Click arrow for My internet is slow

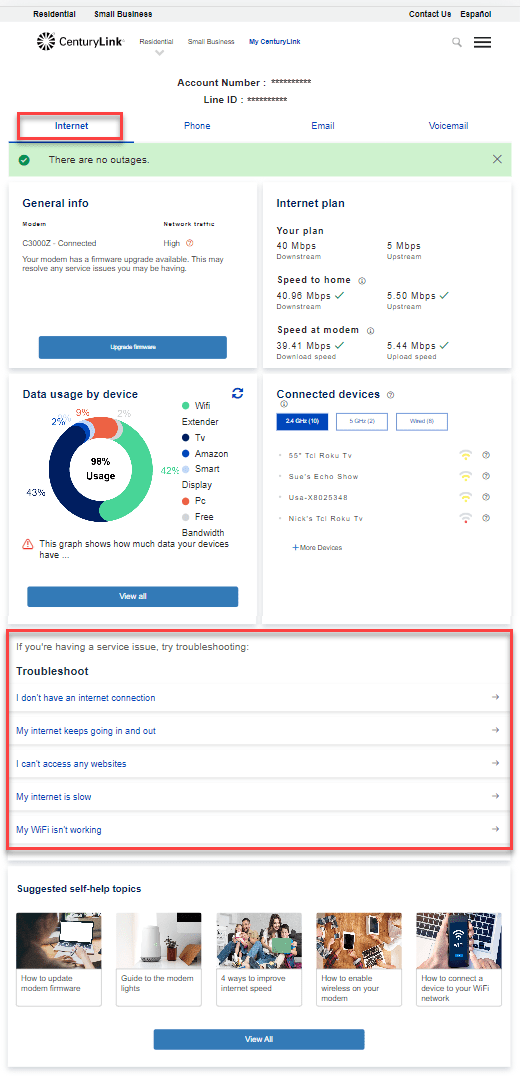(x=495, y=796)
